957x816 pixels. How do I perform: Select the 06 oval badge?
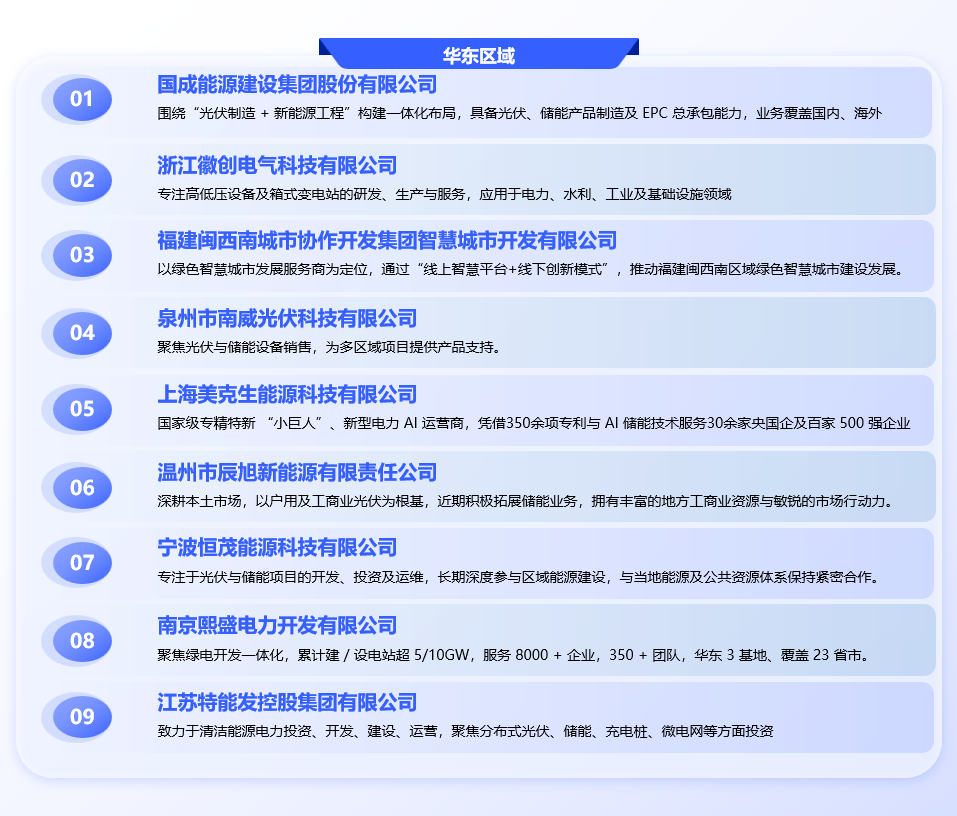(x=82, y=487)
